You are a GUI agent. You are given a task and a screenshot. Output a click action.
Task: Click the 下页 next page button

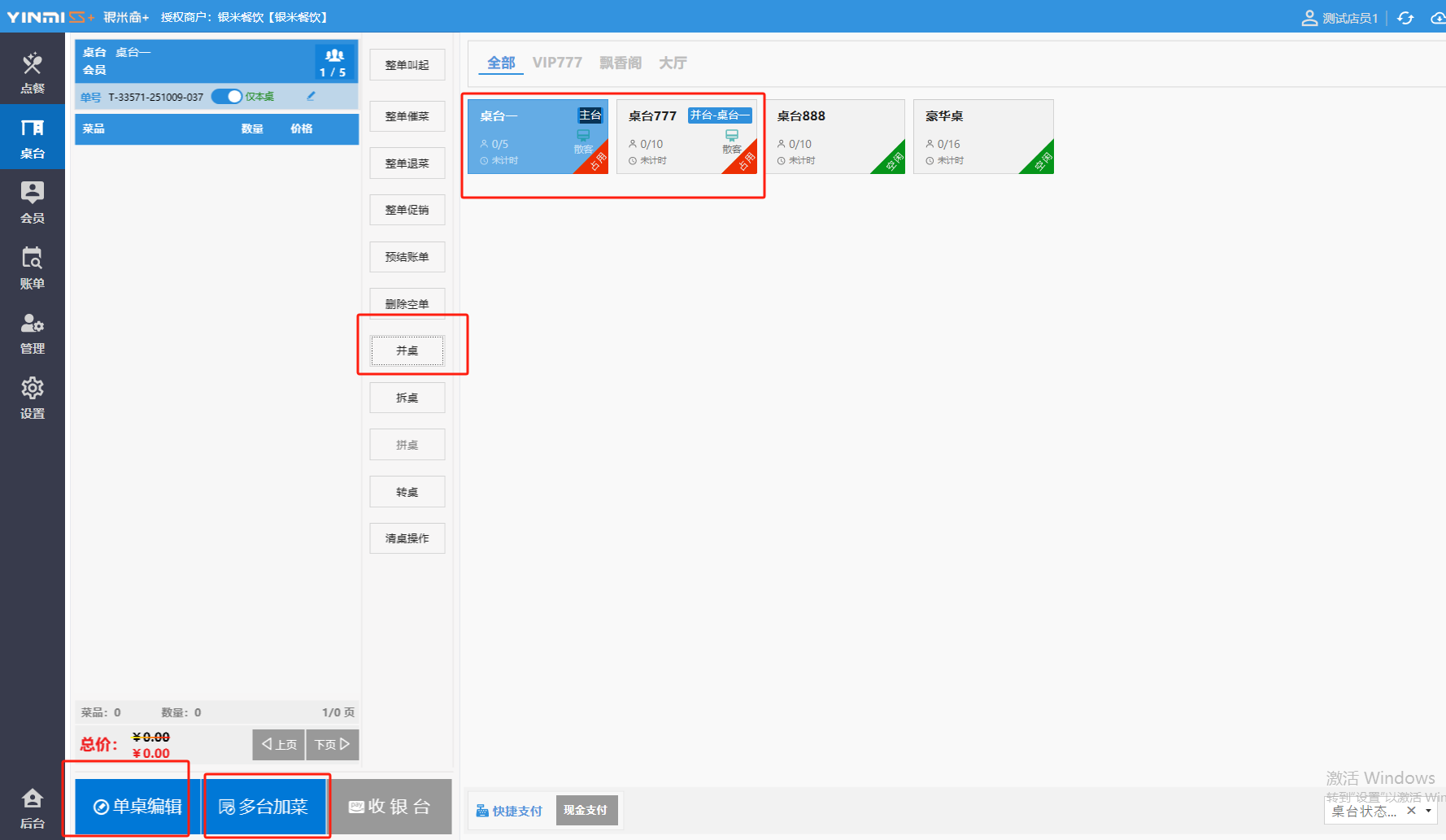pos(332,744)
